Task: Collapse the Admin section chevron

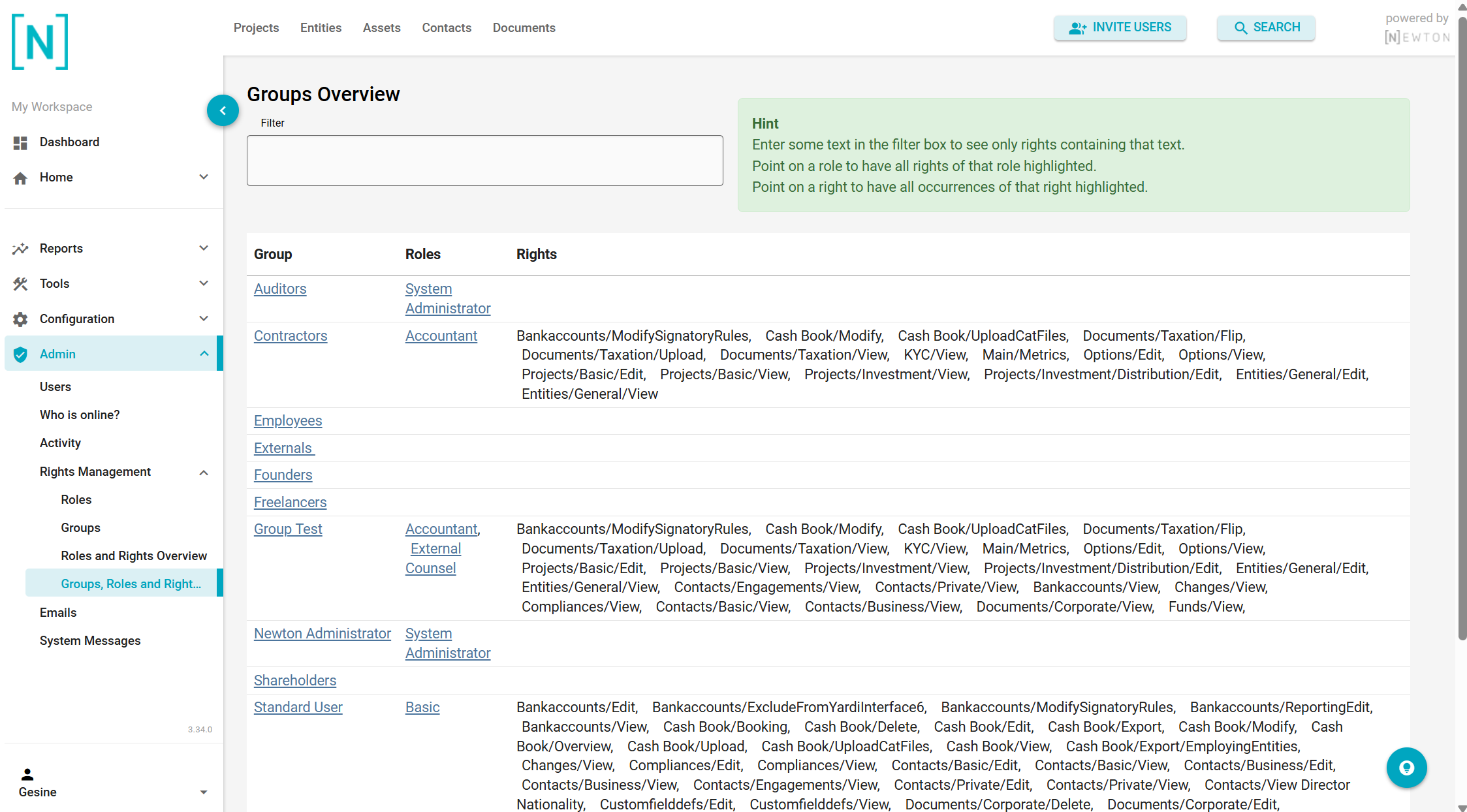Action: (204, 354)
